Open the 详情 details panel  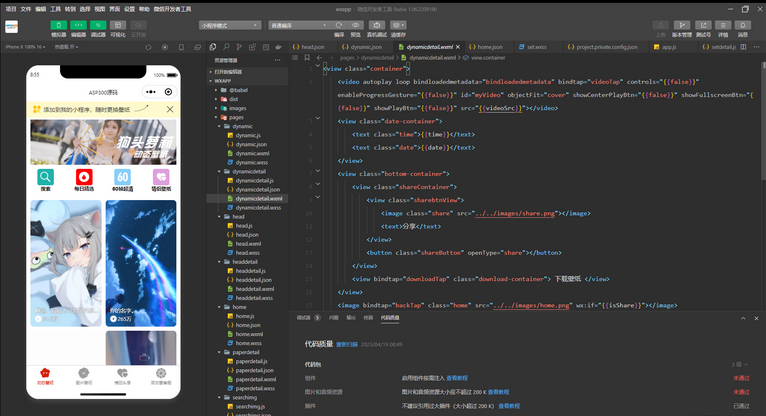click(723, 25)
